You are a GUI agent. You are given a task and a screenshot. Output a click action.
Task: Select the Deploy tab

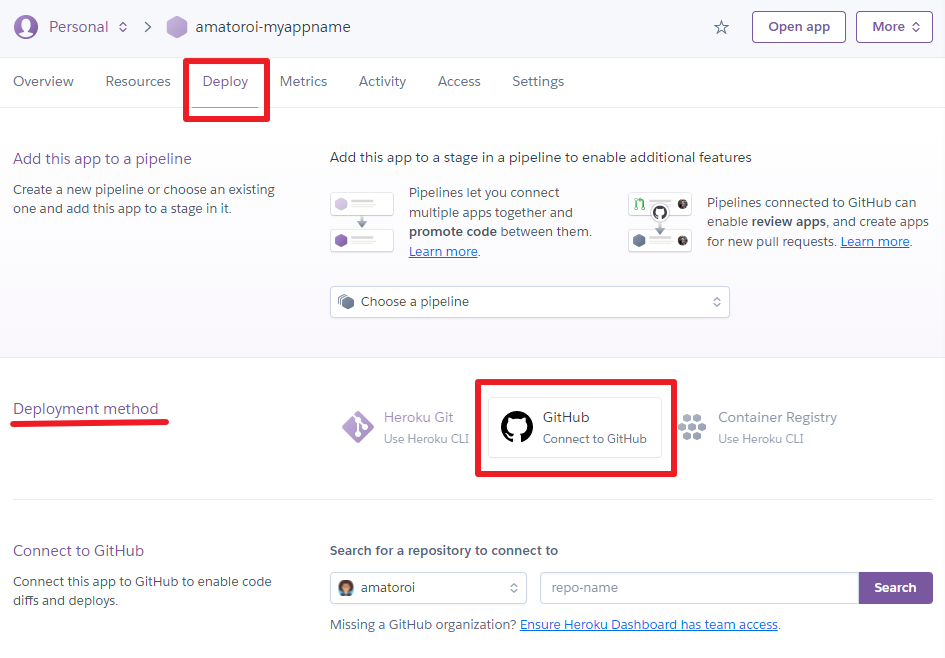(x=225, y=81)
